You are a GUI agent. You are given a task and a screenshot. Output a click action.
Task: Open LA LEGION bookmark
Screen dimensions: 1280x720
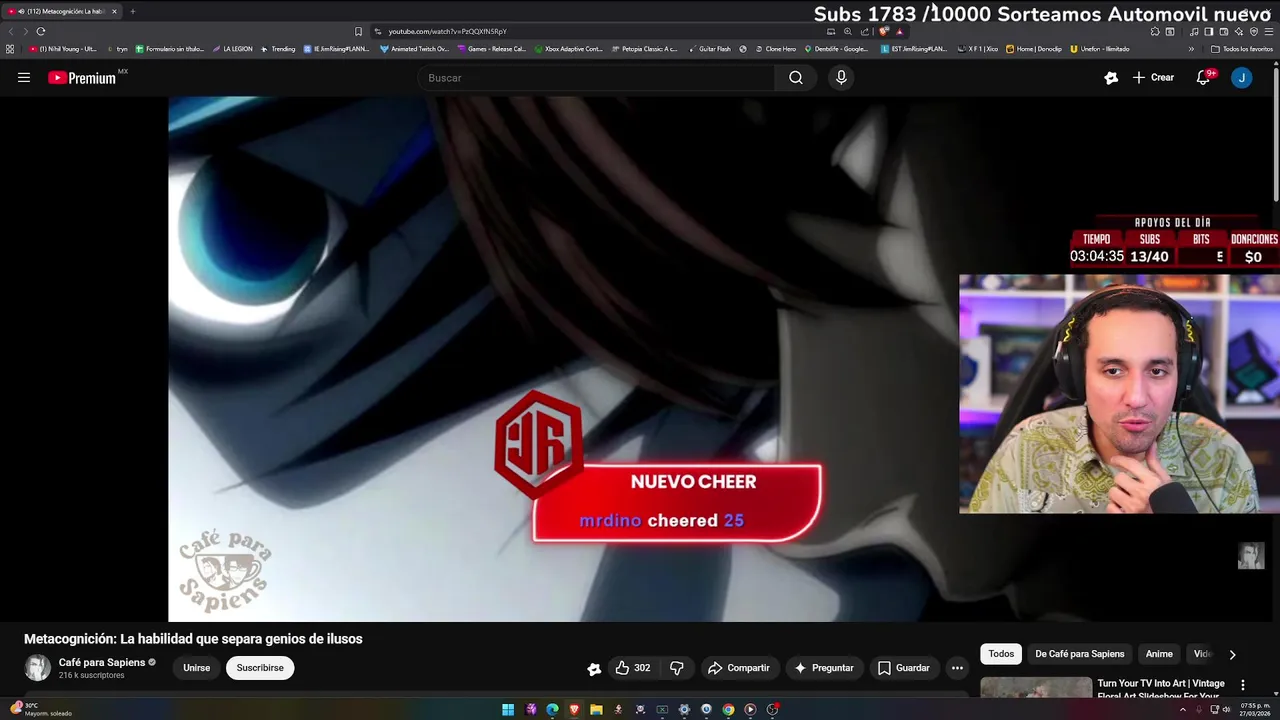(x=232, y=48)
